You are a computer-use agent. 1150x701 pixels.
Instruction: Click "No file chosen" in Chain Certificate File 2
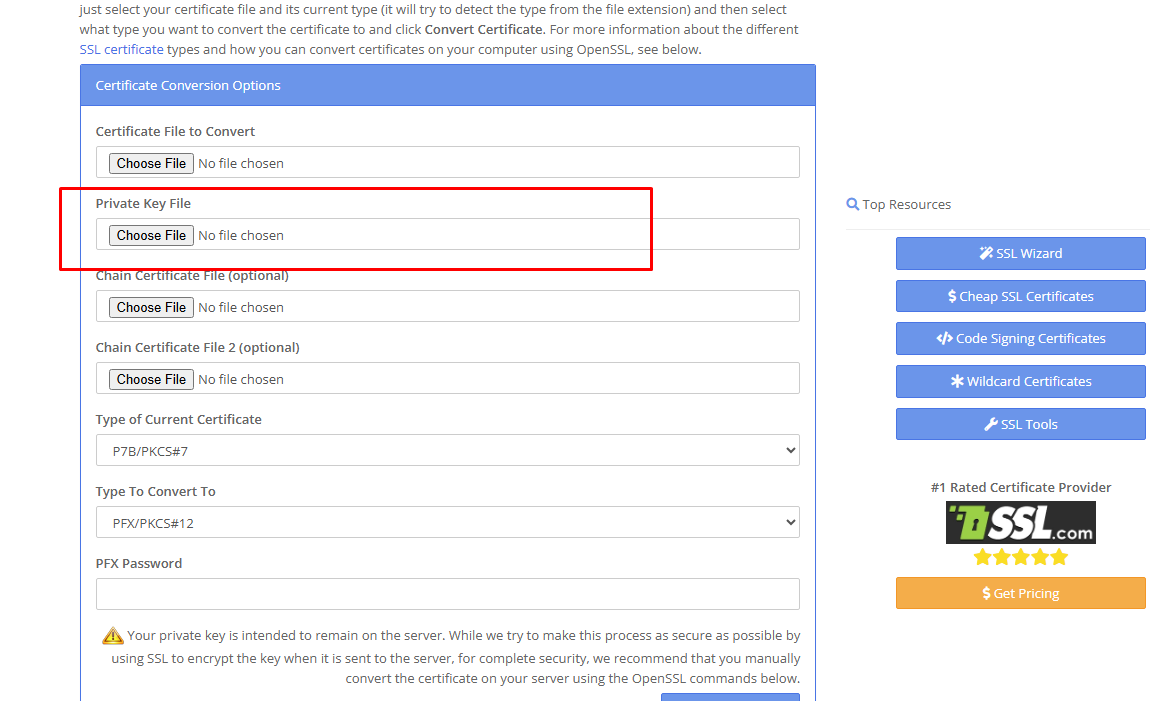[241, 379]
